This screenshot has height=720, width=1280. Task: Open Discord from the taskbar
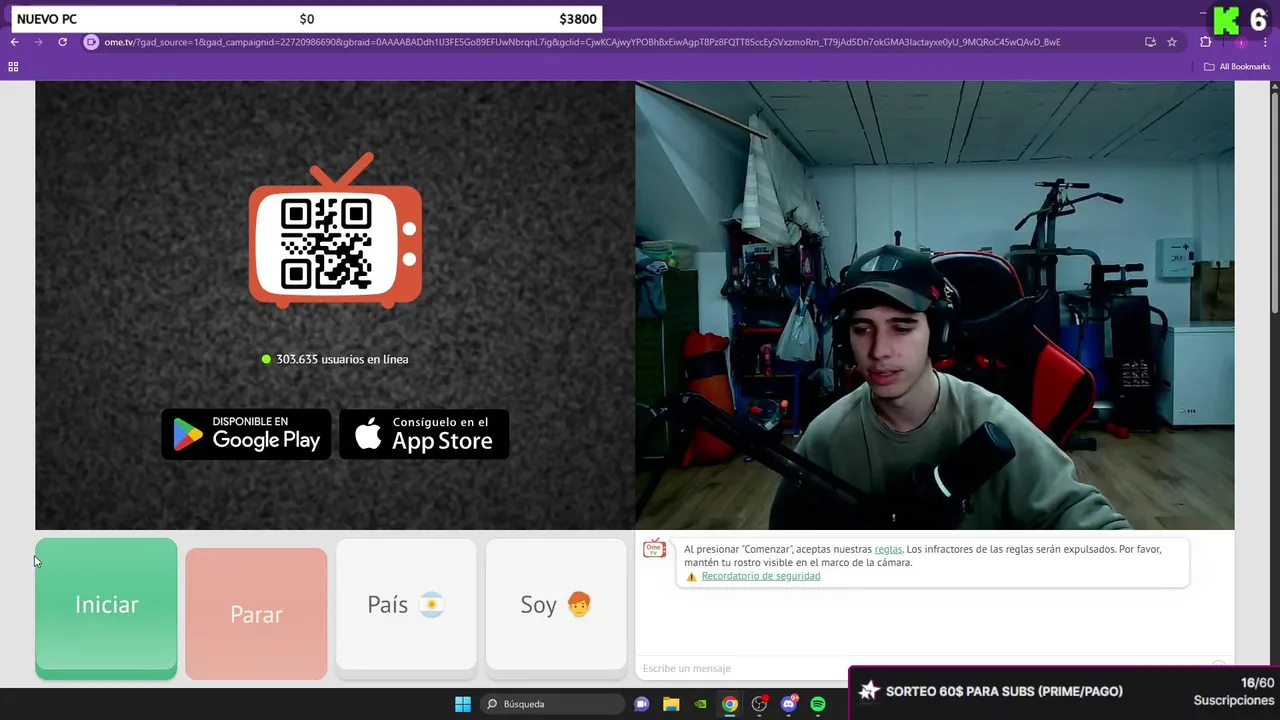coord(789,704)
